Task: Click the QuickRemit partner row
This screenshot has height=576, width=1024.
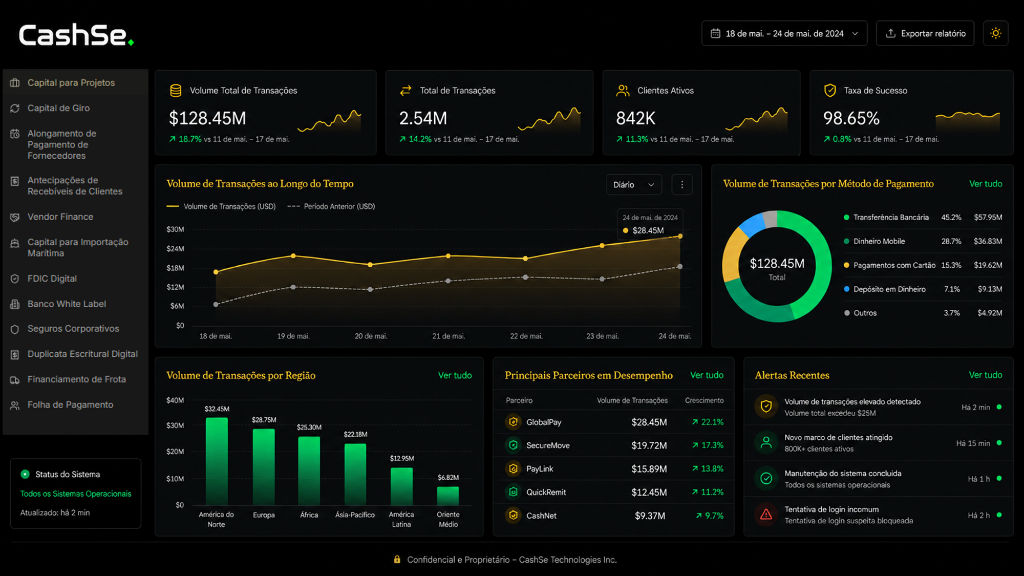Action: [x=615, y=492]
